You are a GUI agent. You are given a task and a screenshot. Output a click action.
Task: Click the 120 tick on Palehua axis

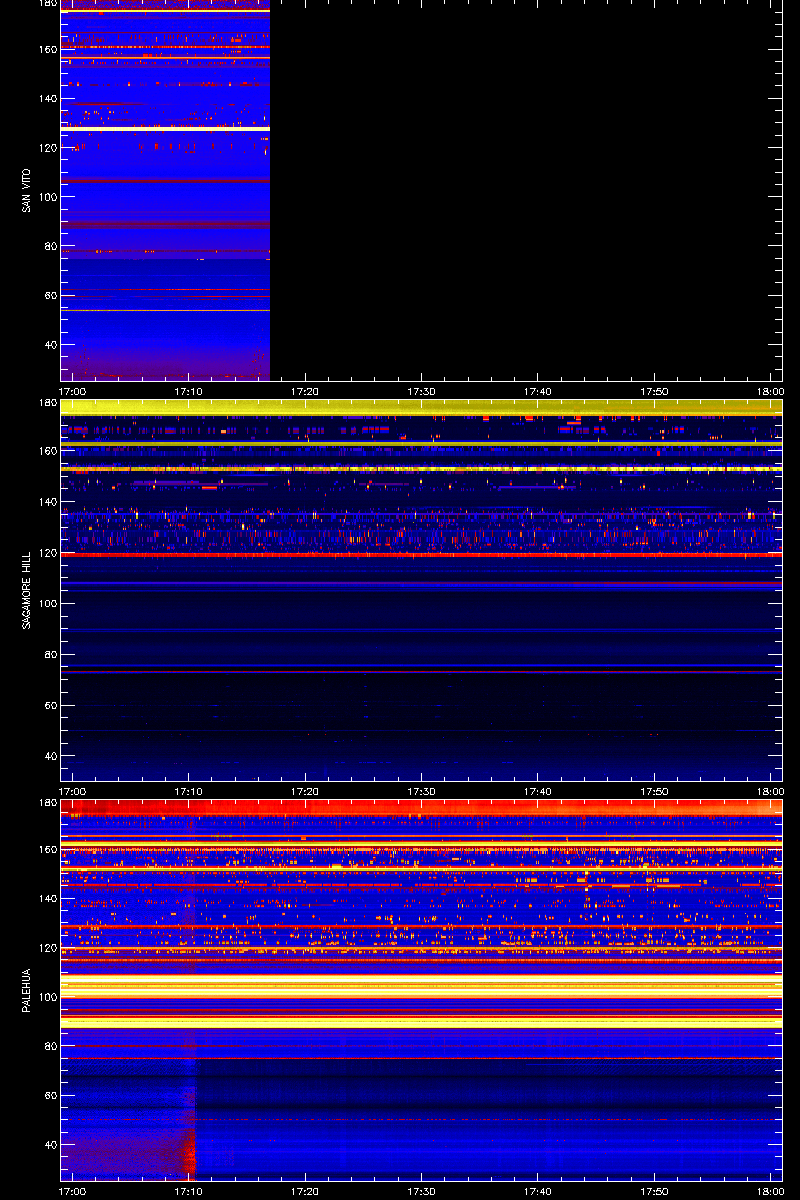click(46, 948)
